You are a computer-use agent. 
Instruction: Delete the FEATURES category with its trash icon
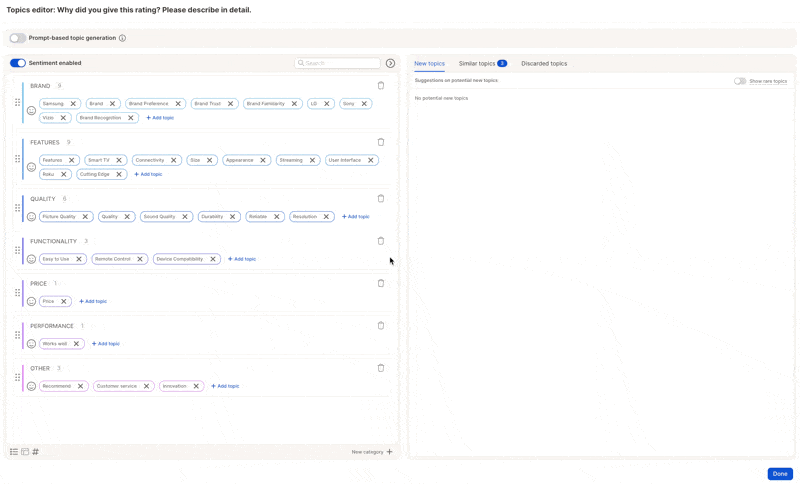click(x=381, y=142)
